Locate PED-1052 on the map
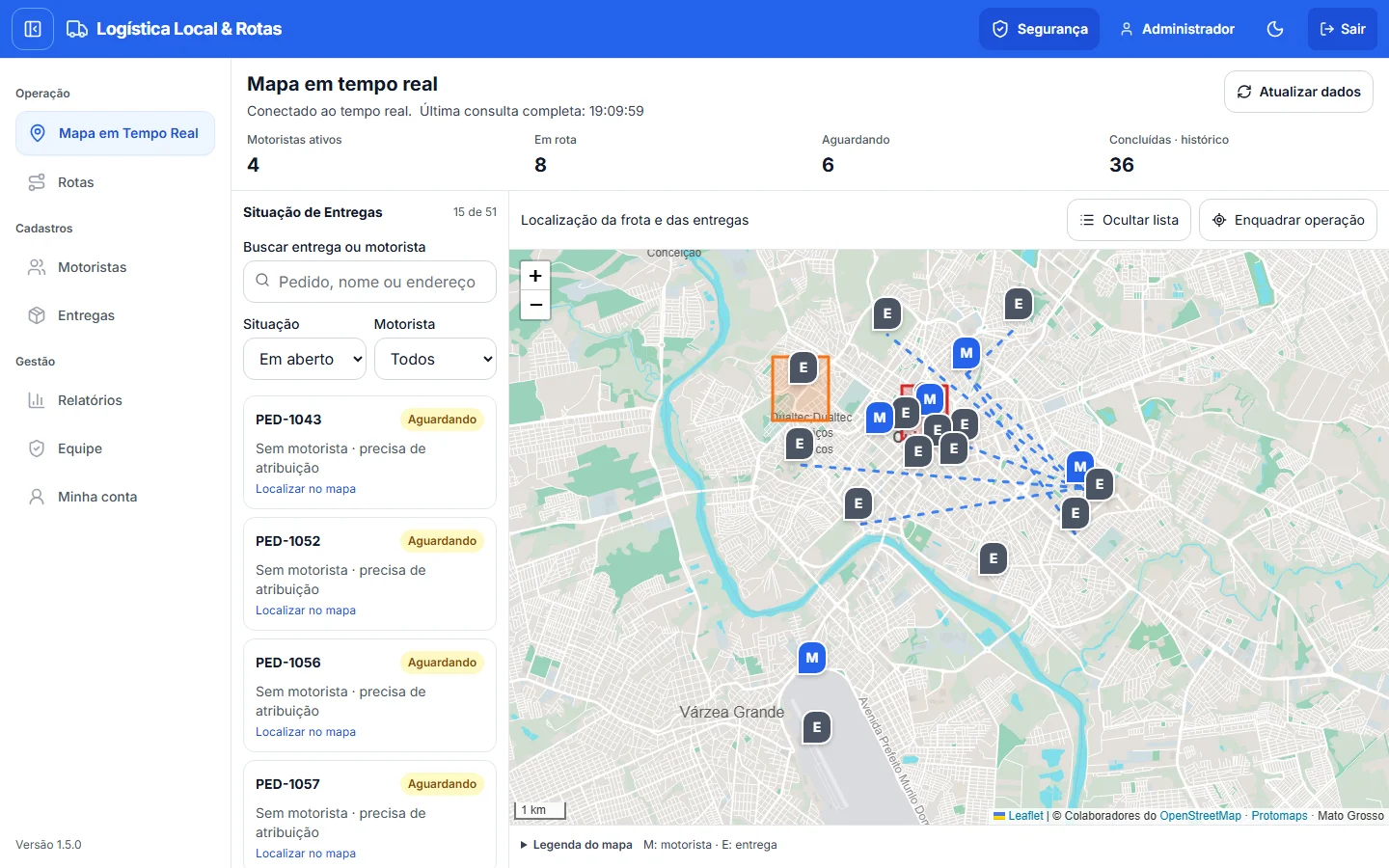Screen dimensions: 1389x868 [x=306, y=610]
